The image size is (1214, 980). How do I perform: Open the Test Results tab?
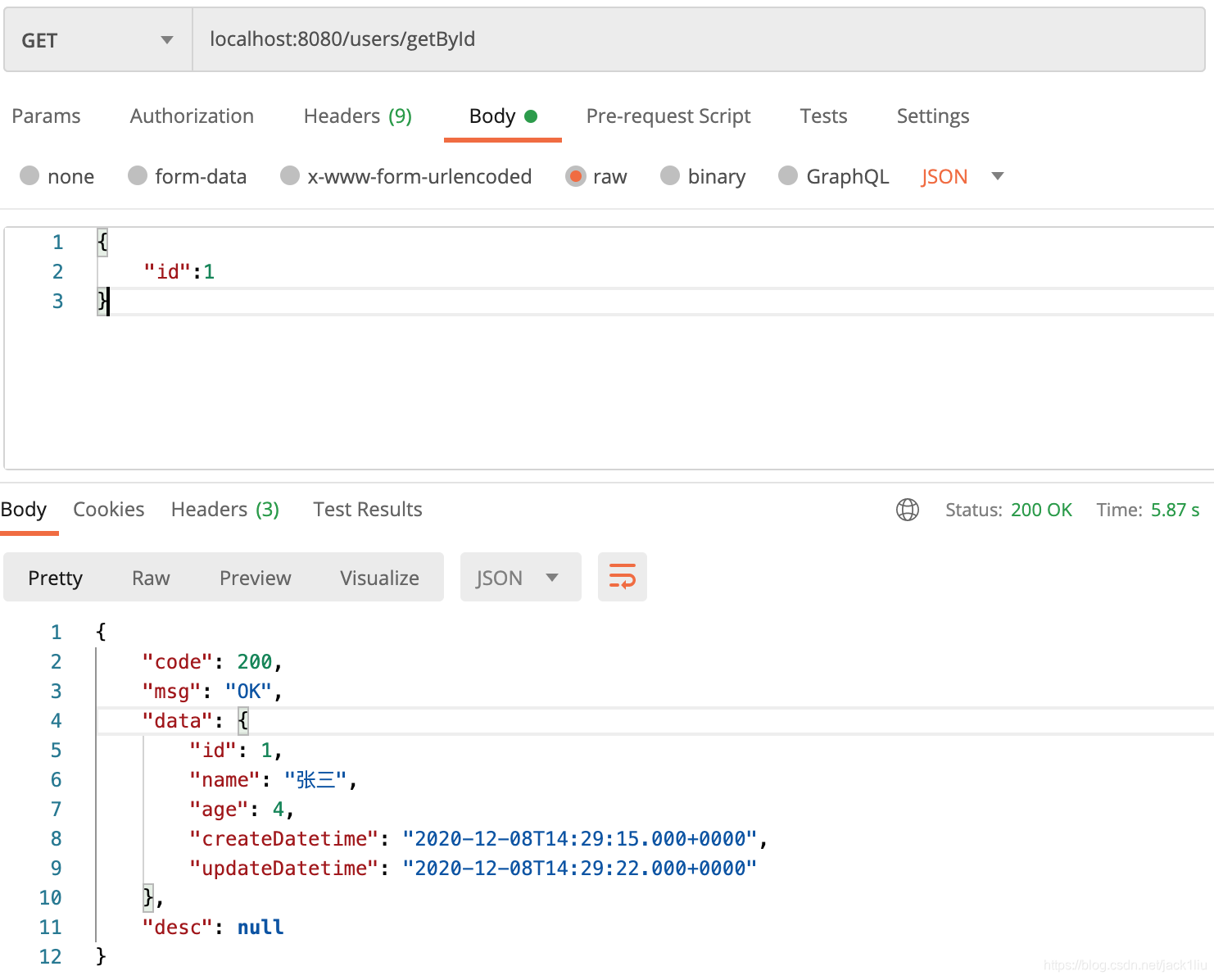368,510
